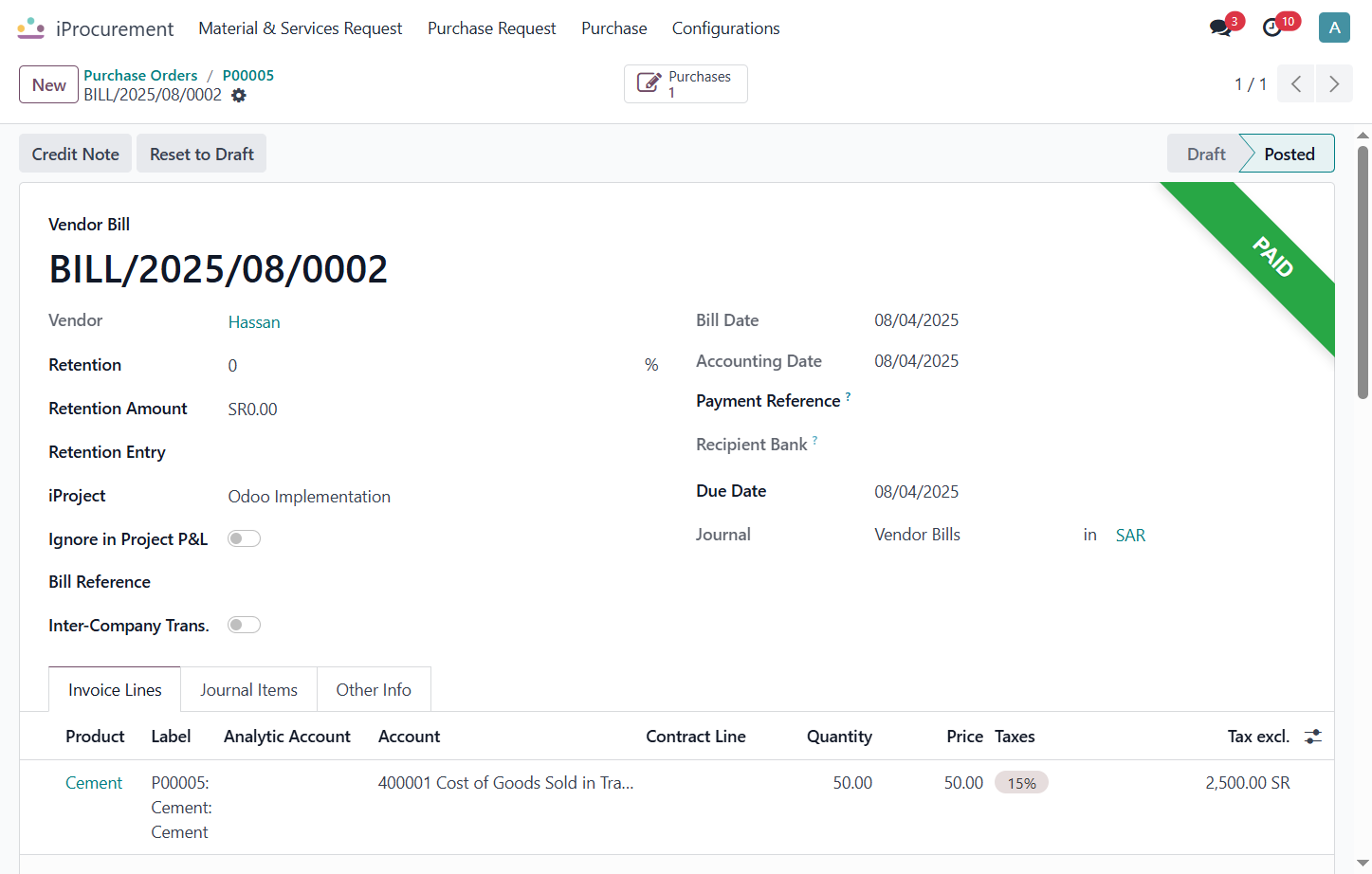
Task: Click the 15% tax tag
Action: tap(1021, 783)
